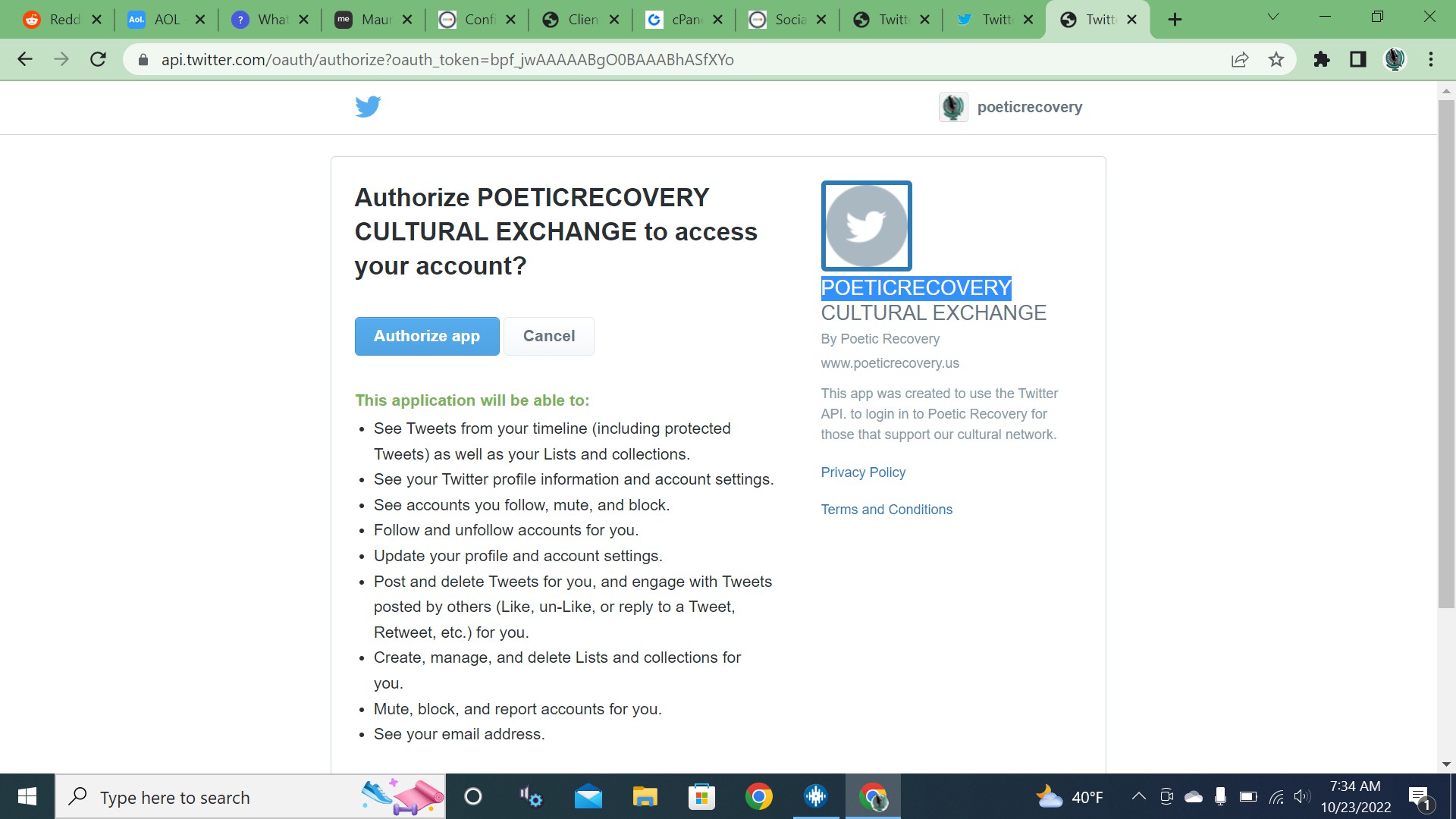1456x819 pixels.
Task: Bookmark this page with the star icon
Action: coord(1276,59)
